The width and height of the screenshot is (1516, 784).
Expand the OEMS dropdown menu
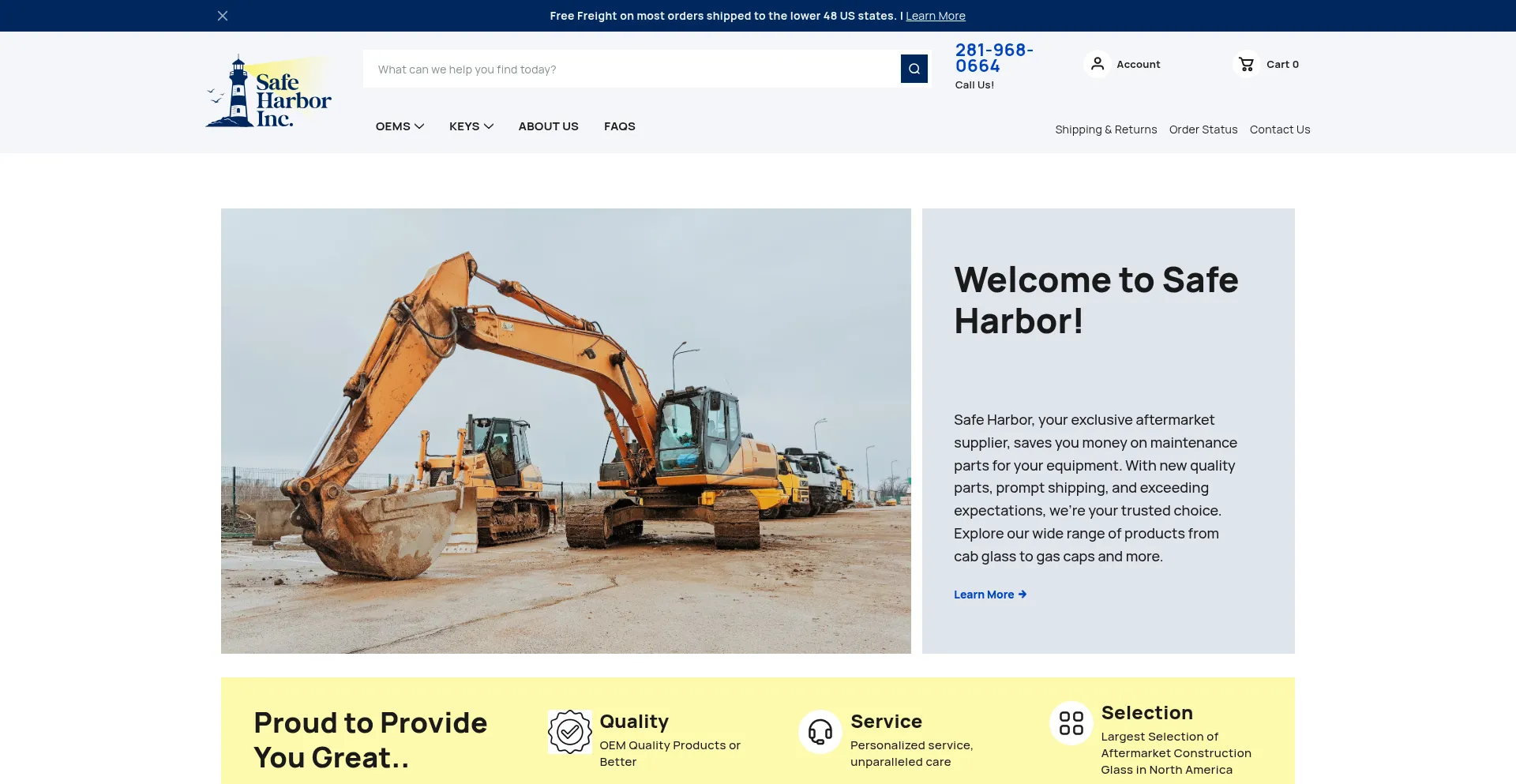[x=400, y=126]
